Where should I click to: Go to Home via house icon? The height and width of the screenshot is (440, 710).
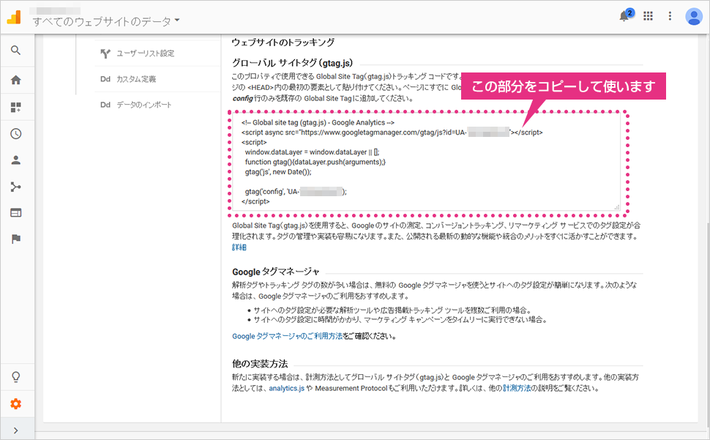click(x=16, y=80)
